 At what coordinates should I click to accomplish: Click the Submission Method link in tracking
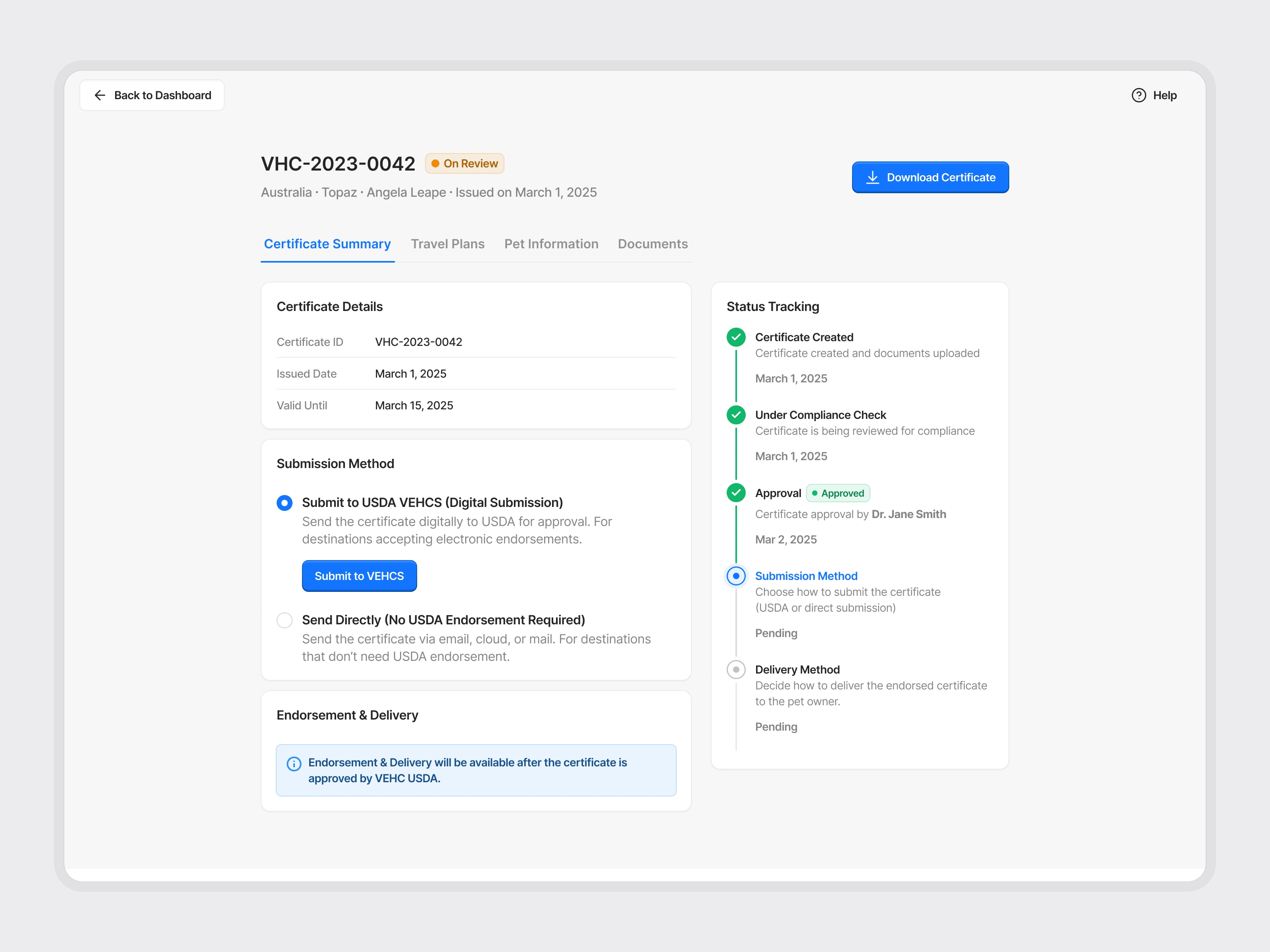coord(806,576)
